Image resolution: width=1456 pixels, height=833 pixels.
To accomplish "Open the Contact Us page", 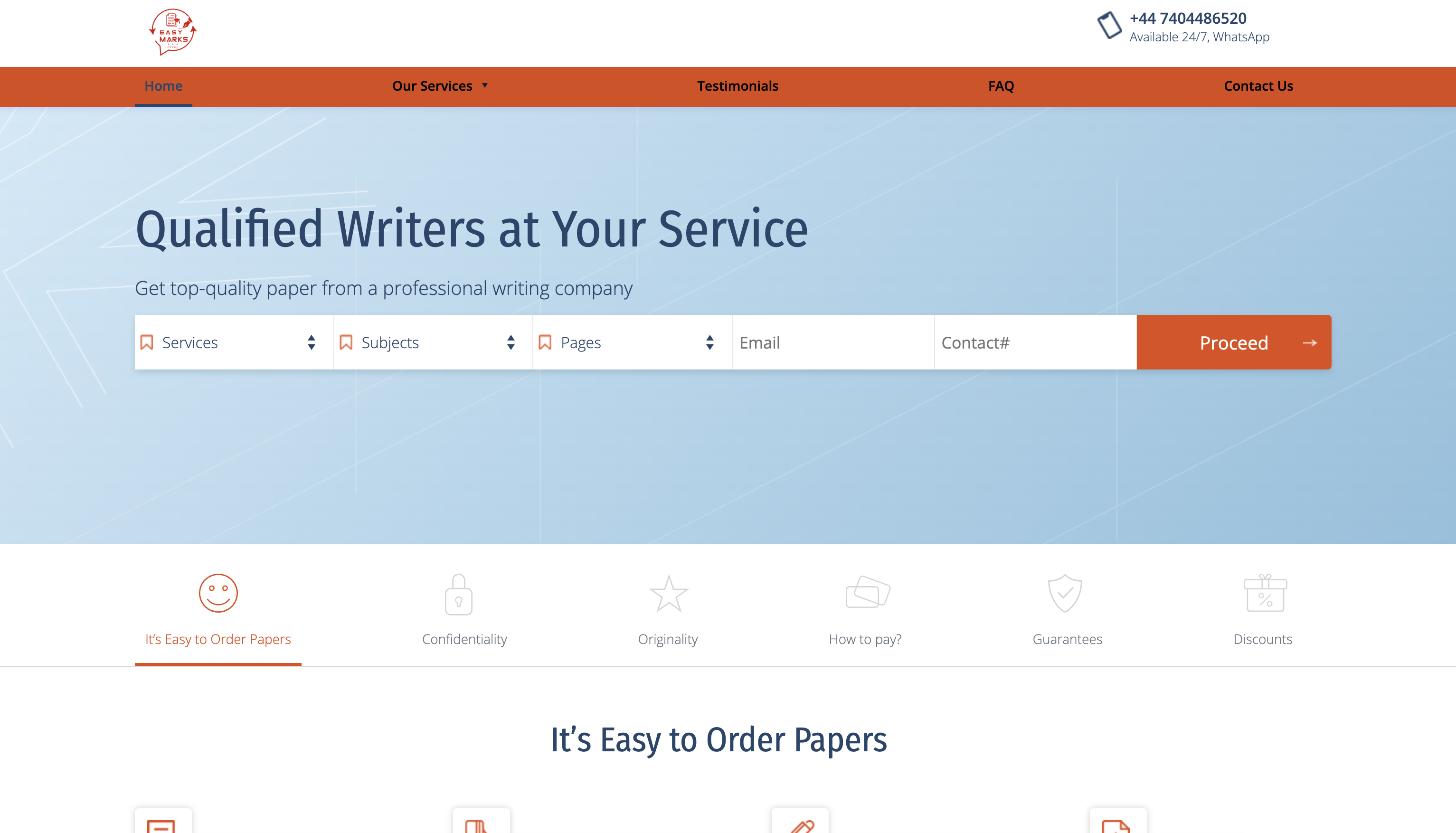I will tap(1258, 86).
